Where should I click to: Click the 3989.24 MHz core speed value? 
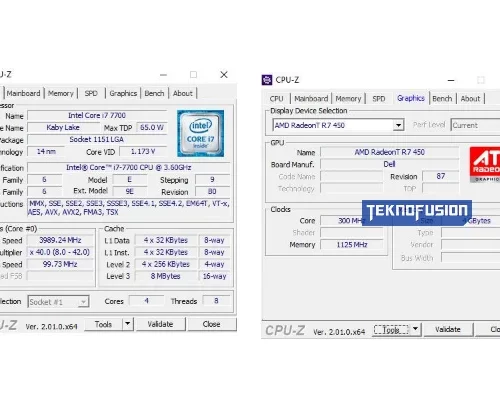(60, 240)
